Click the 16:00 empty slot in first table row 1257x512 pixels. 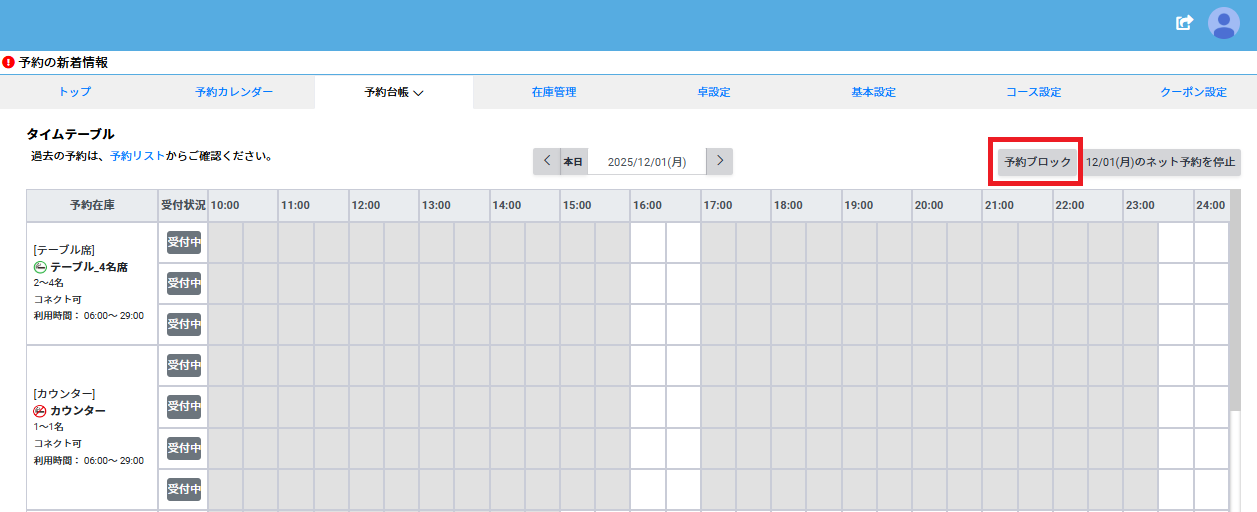pos(648,243)
